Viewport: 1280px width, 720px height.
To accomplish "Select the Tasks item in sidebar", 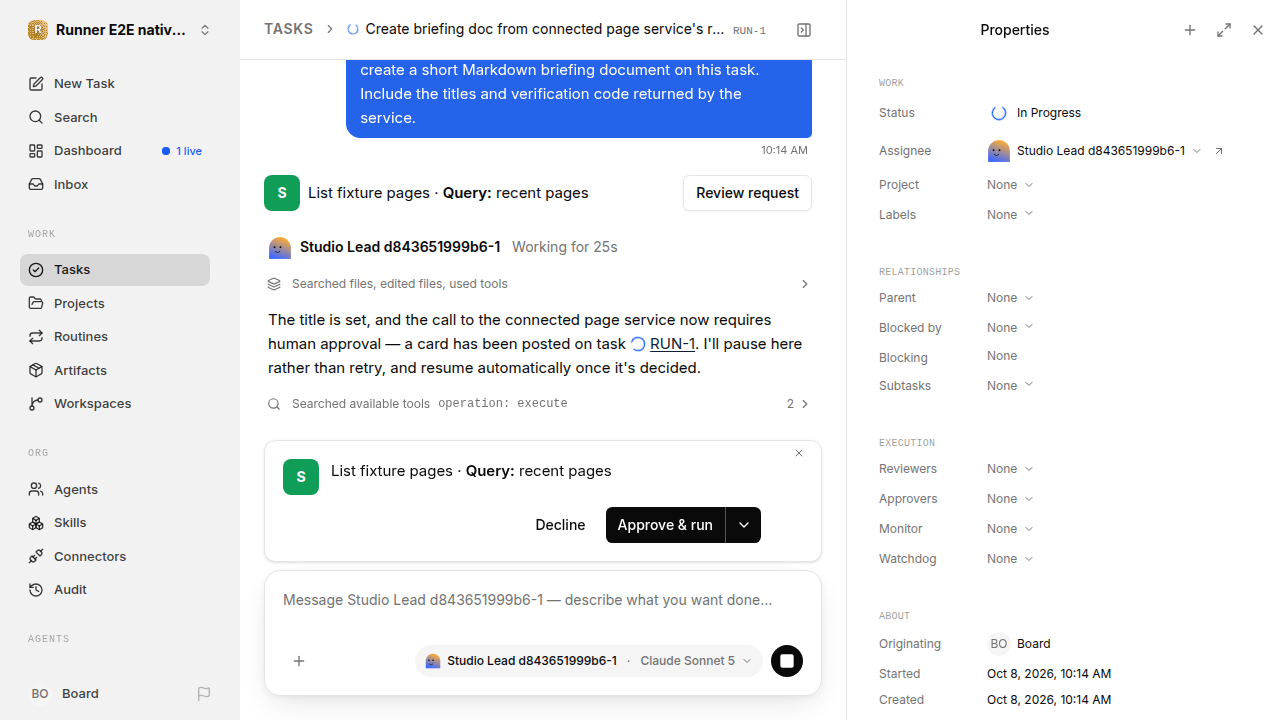I will [x=115, y=270].
